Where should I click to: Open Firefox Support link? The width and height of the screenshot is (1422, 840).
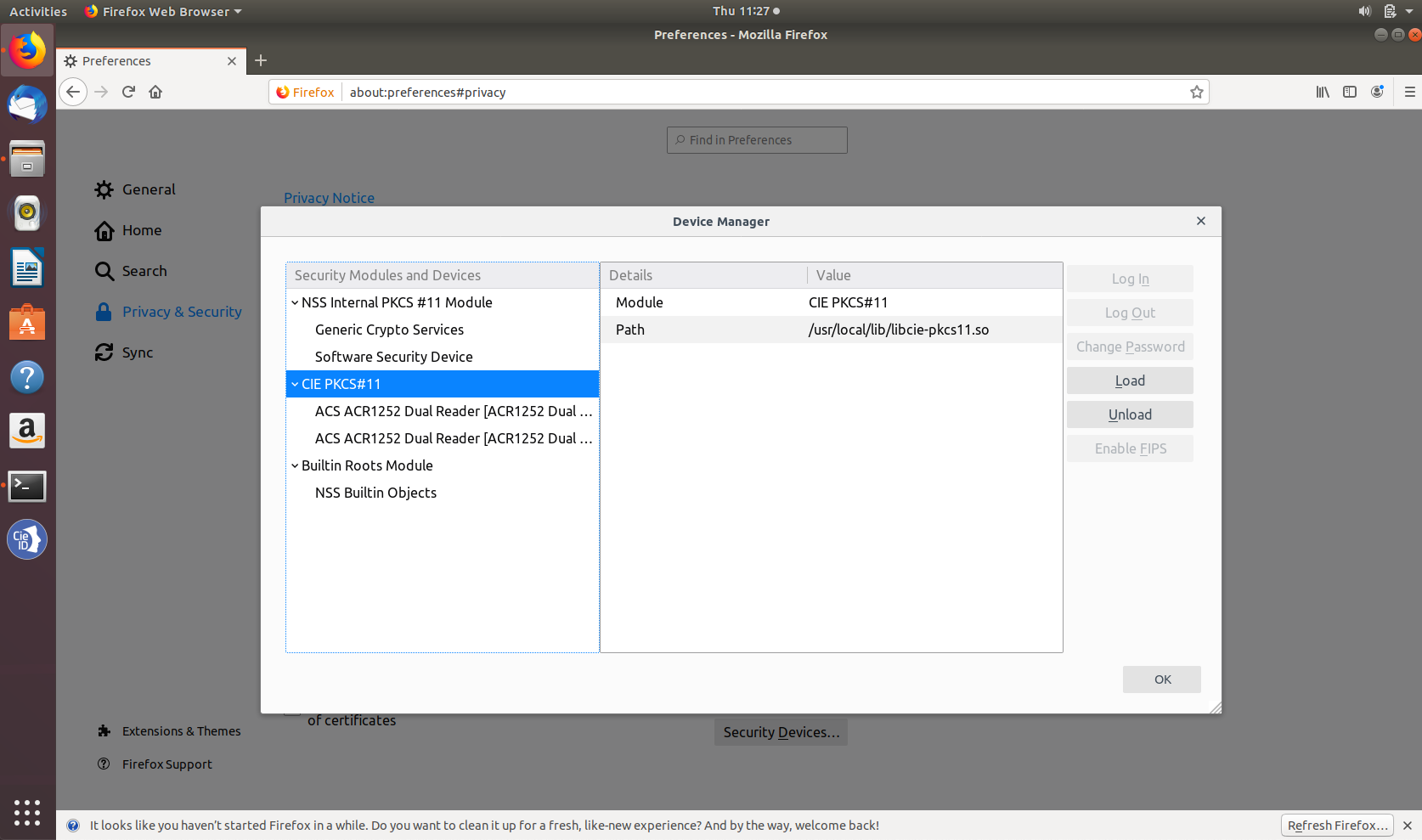(155, 764)
